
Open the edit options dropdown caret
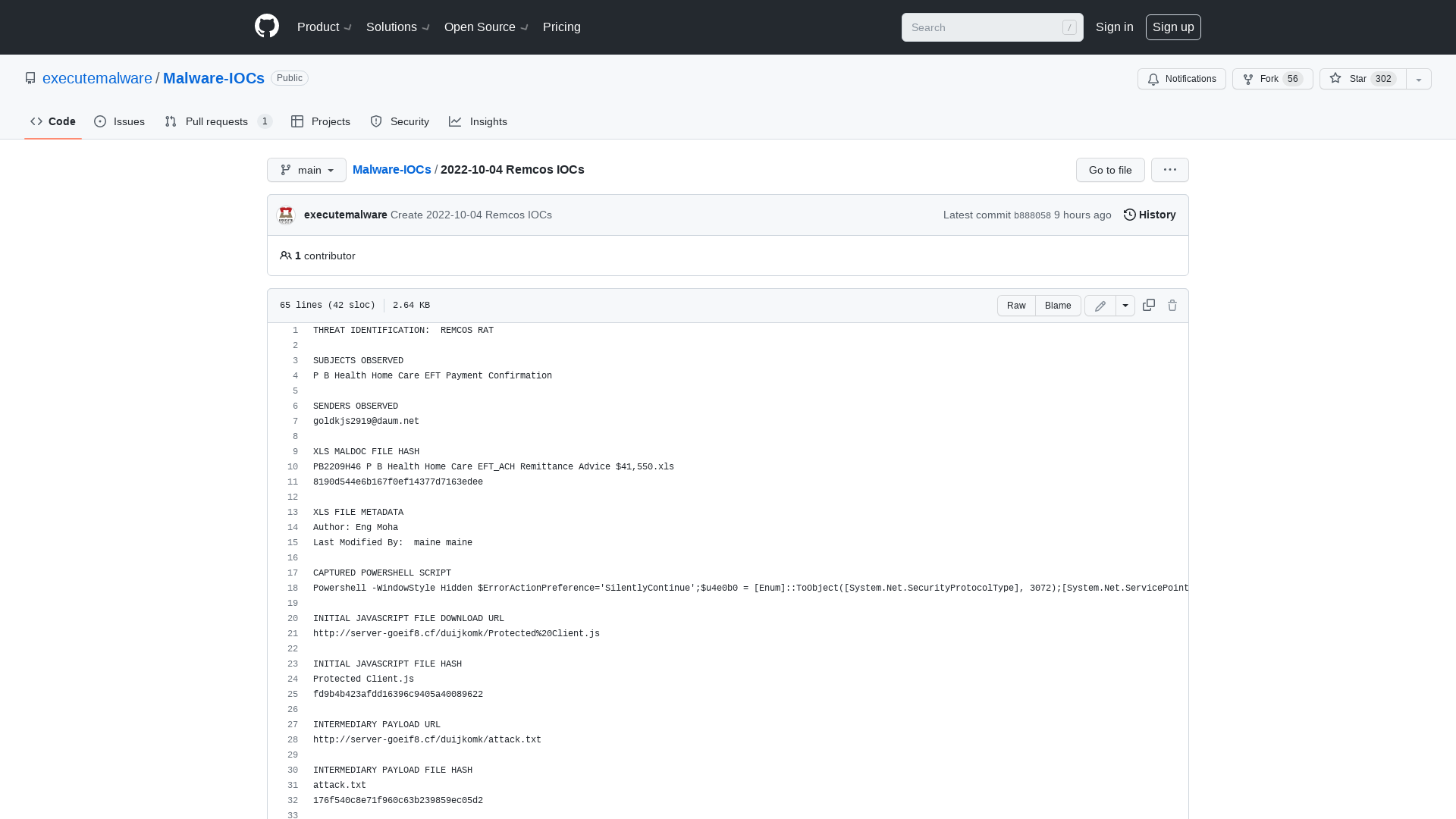coord(1125,306)
